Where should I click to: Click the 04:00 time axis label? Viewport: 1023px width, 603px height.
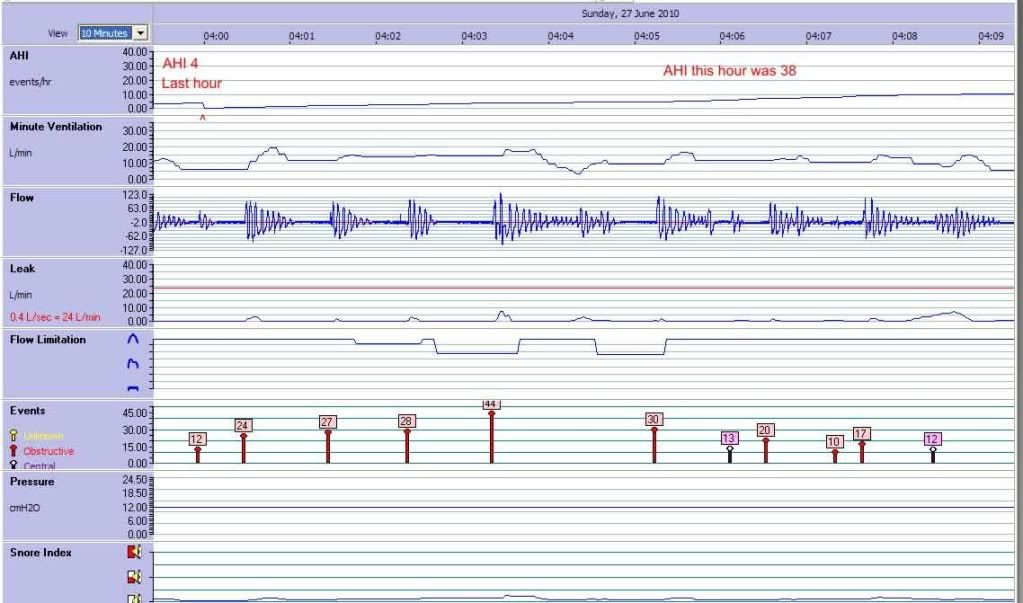pyautogui.click(x=216, y=37)
